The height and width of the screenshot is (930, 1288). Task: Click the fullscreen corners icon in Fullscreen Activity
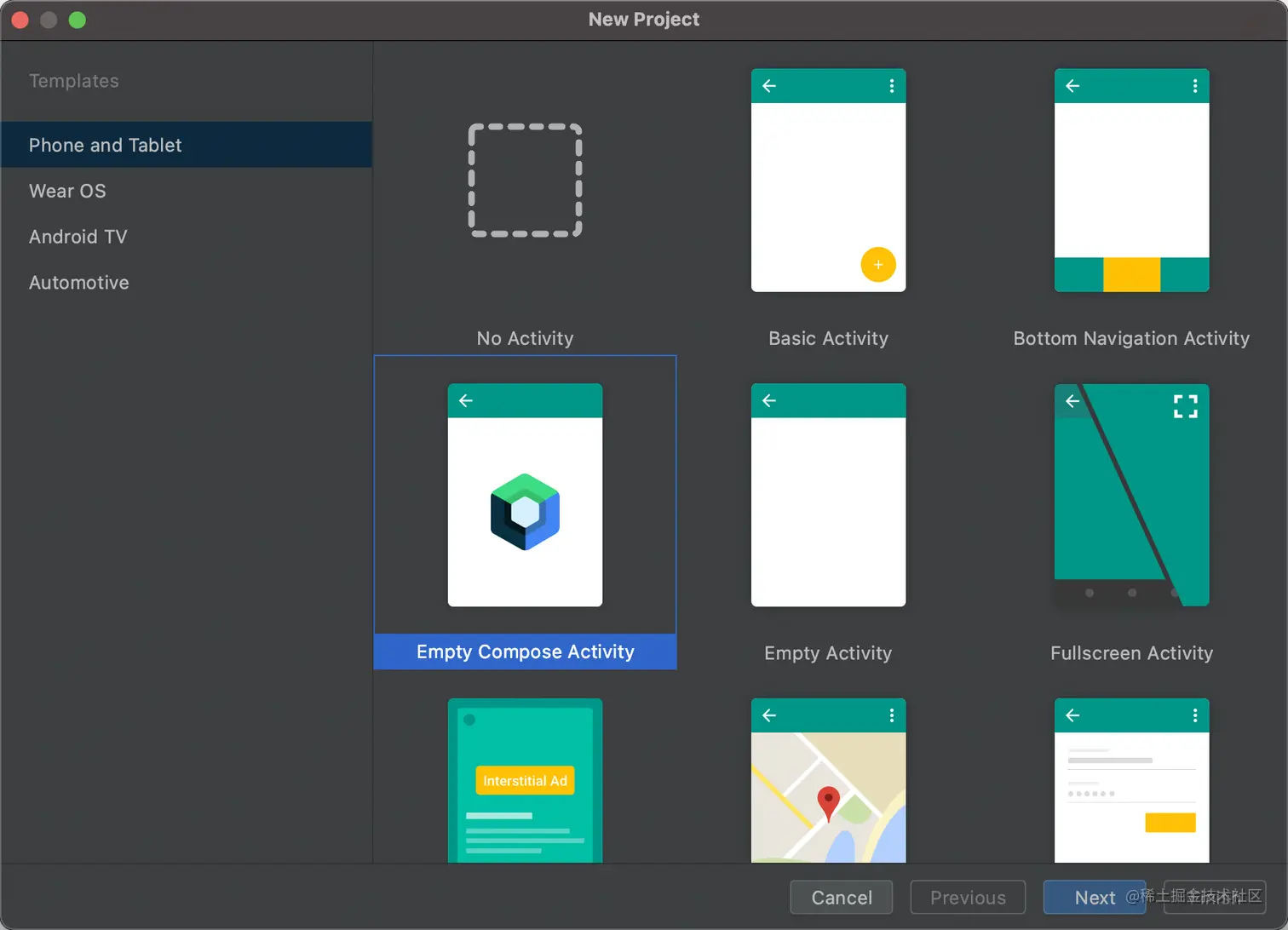click(1186, 406)
